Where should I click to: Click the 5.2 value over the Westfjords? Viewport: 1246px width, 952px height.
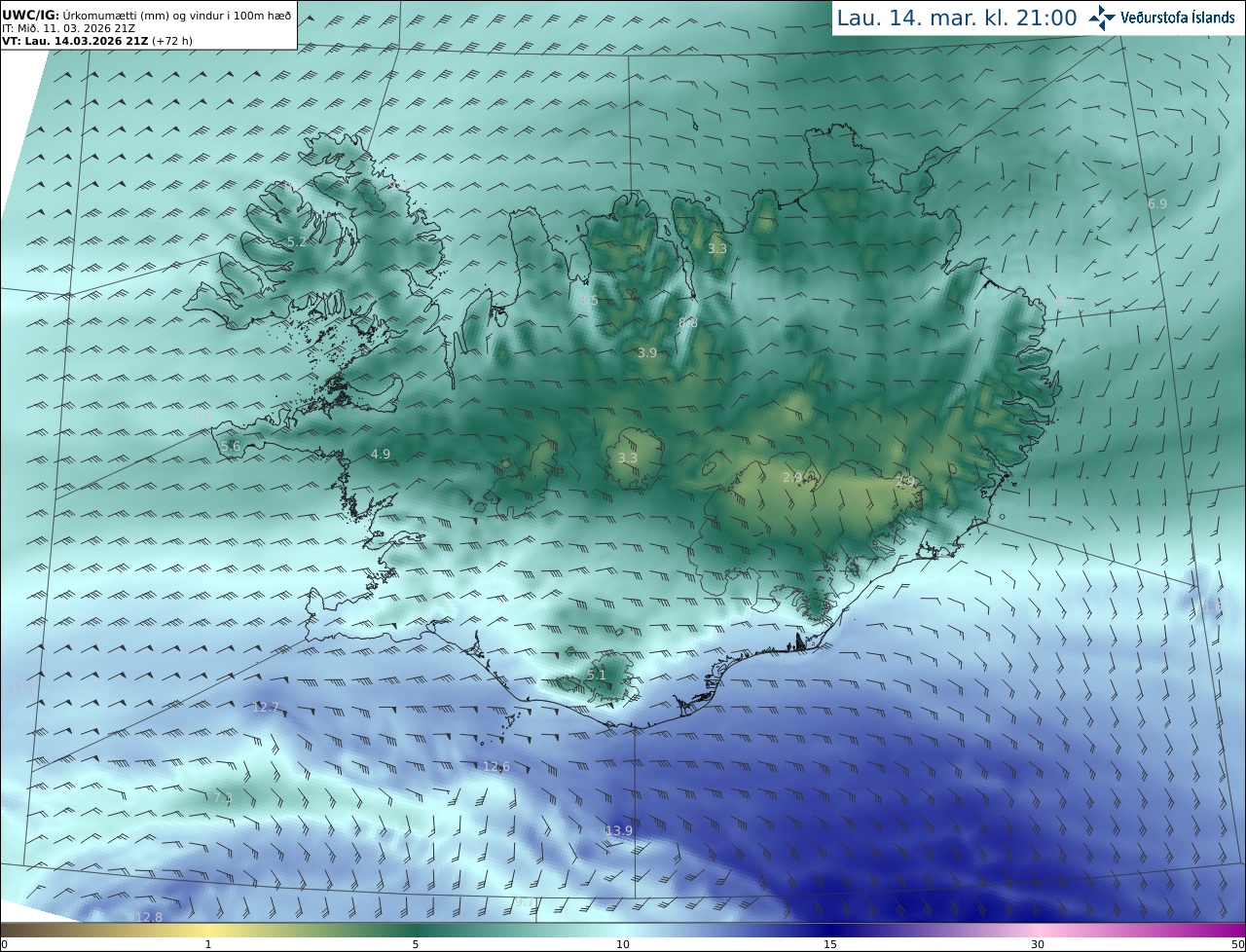(297, 241)
